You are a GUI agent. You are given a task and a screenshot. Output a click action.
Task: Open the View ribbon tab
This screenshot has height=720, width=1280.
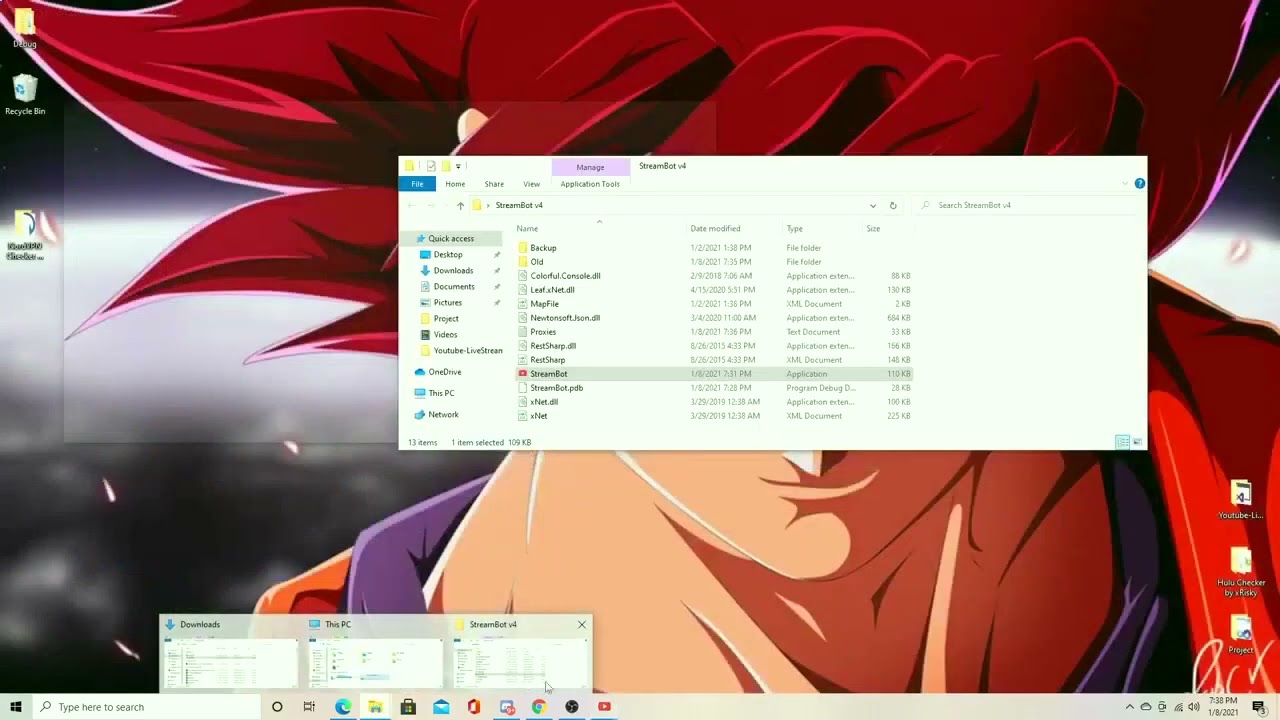[531, 184]
